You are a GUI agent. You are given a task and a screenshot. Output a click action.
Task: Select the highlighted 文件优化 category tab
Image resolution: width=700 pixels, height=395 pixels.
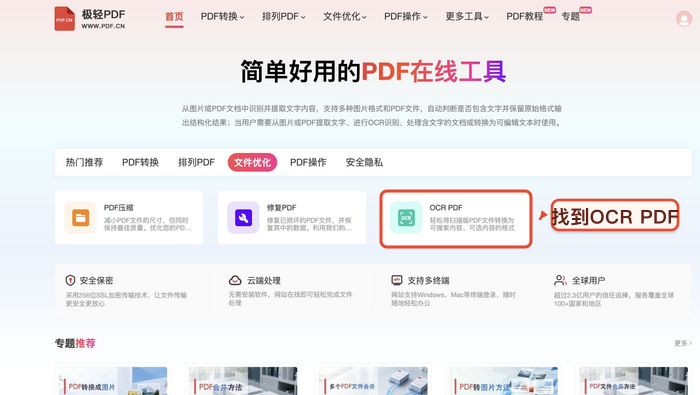pyautogui.click(x=252, y=162)
